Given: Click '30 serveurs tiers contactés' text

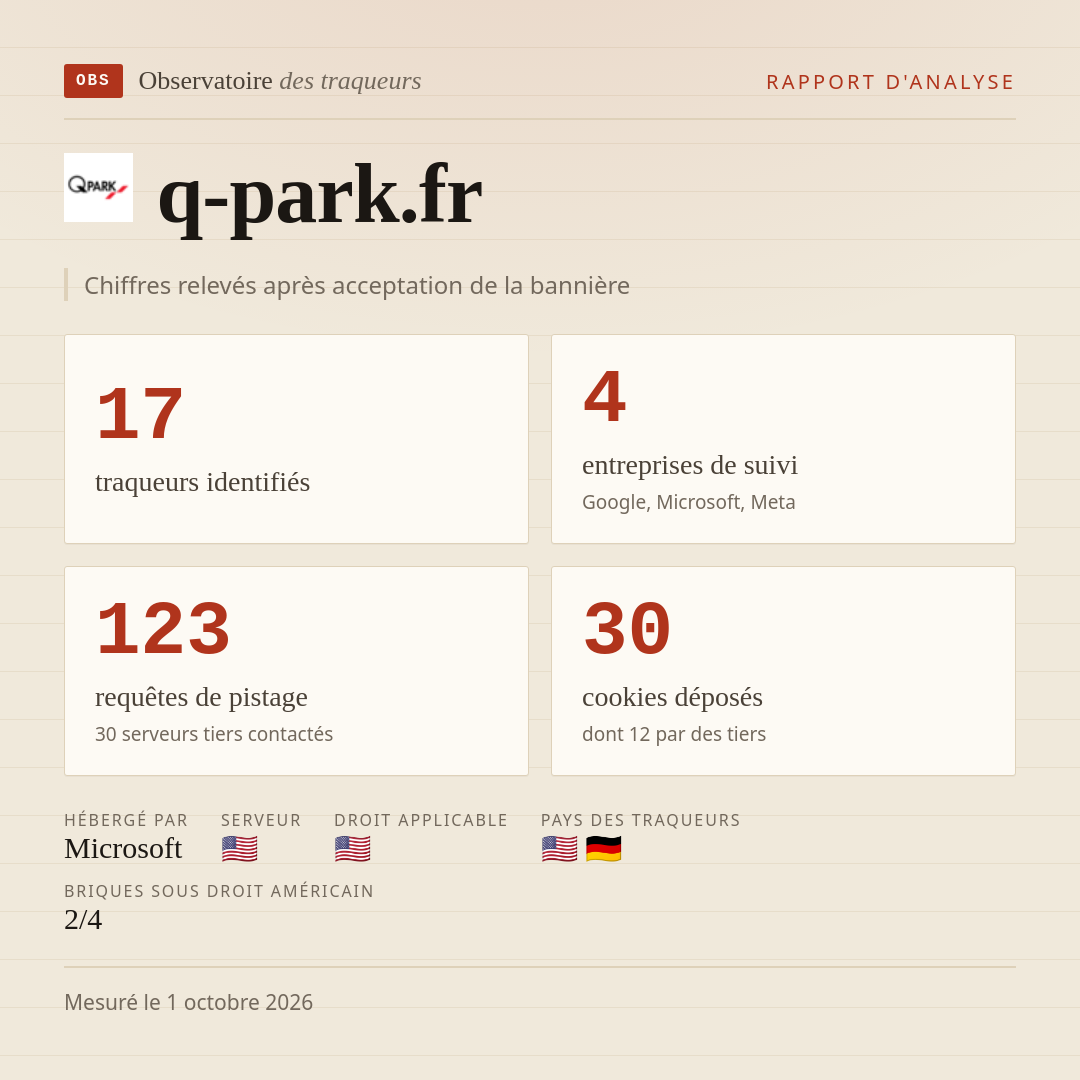Looking at the screenshot, I should coord(214,734).
